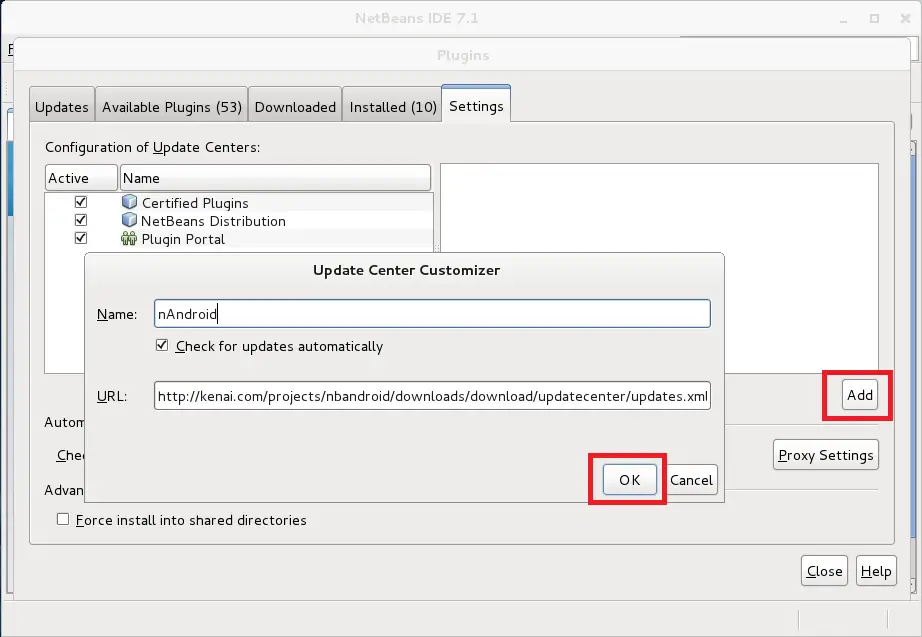The height and width of the screenshot is (637, 922).
Task: Close the Plugins dialog
Action: (x=824, y=571)
